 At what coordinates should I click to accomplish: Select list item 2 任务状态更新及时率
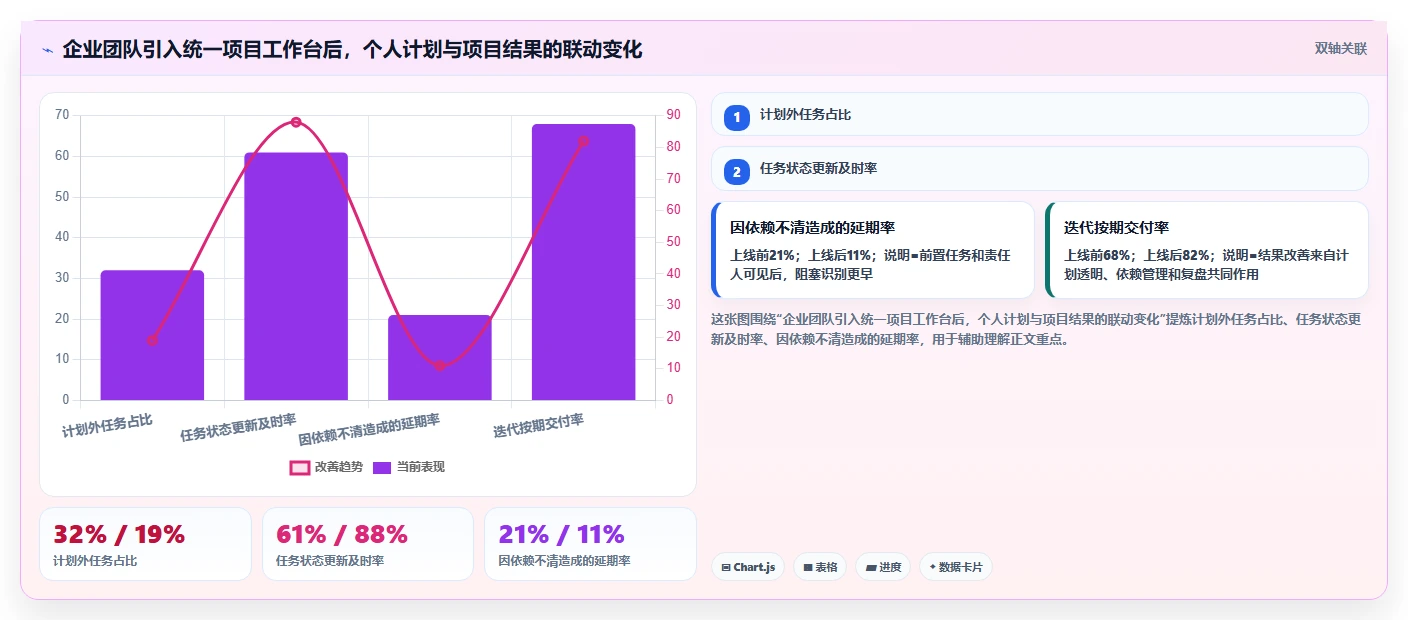tap(1039, 169)
